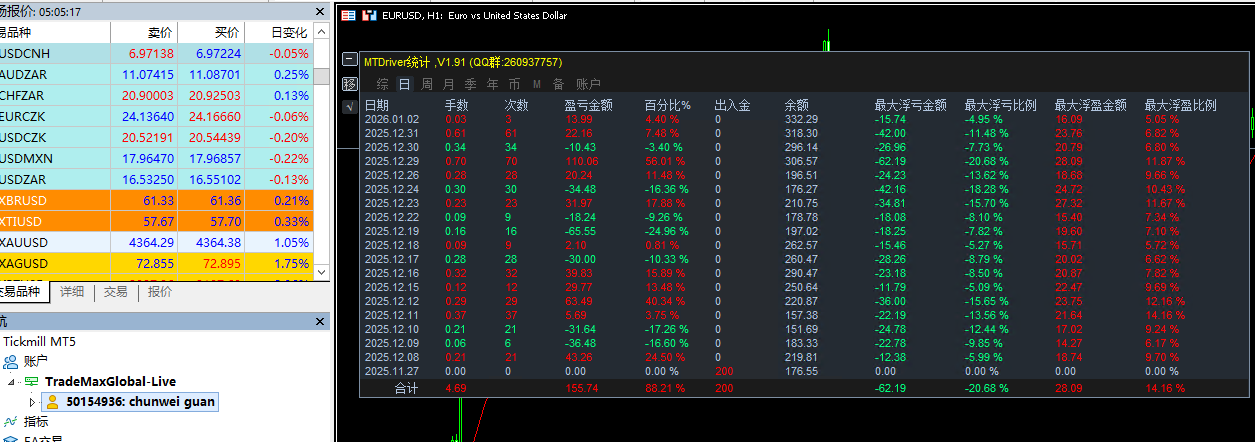
Task: Open the 备 tab in MTDriver panel
Action: 558,85
